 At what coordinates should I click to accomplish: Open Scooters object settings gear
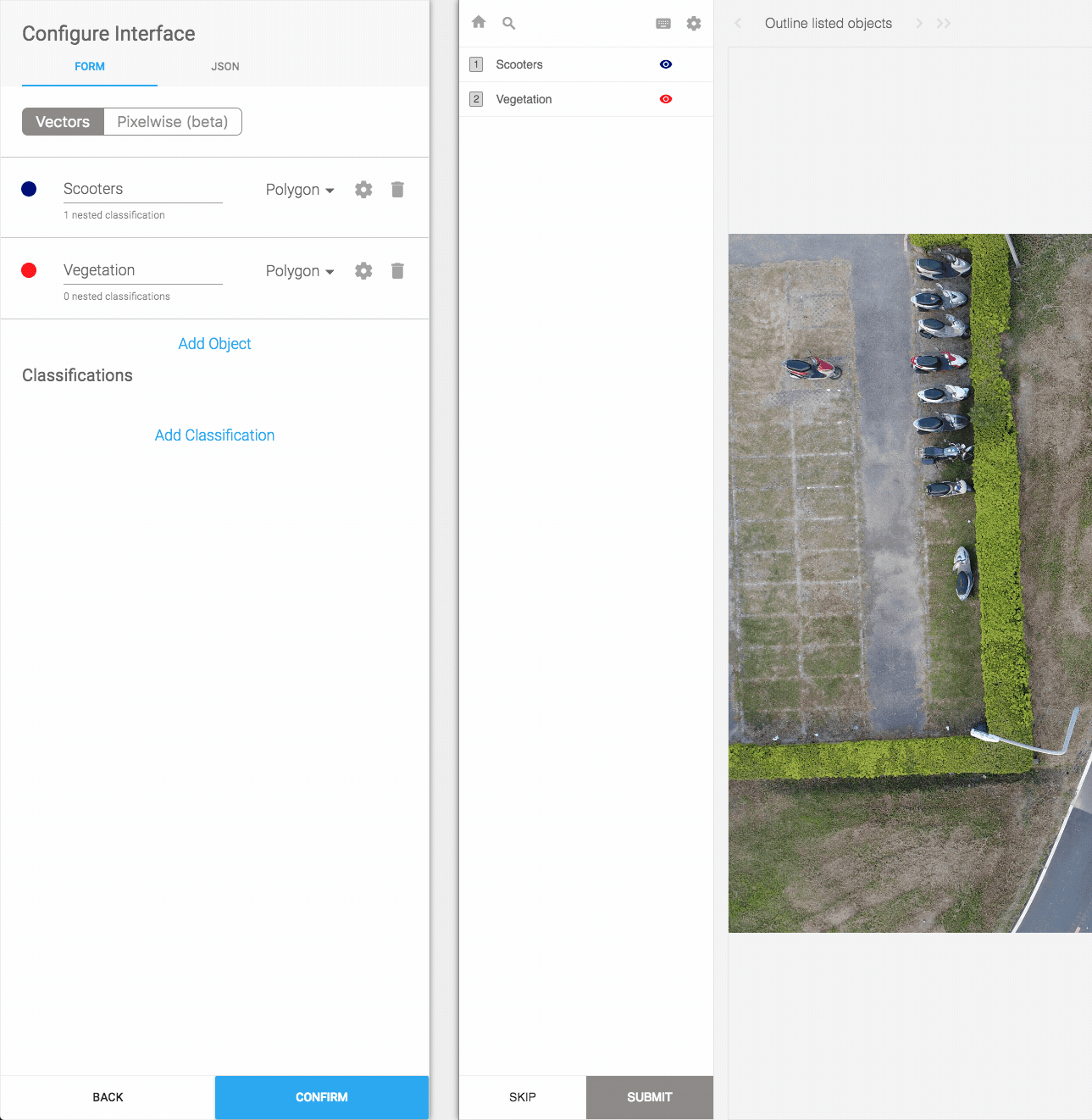(363, 190)
